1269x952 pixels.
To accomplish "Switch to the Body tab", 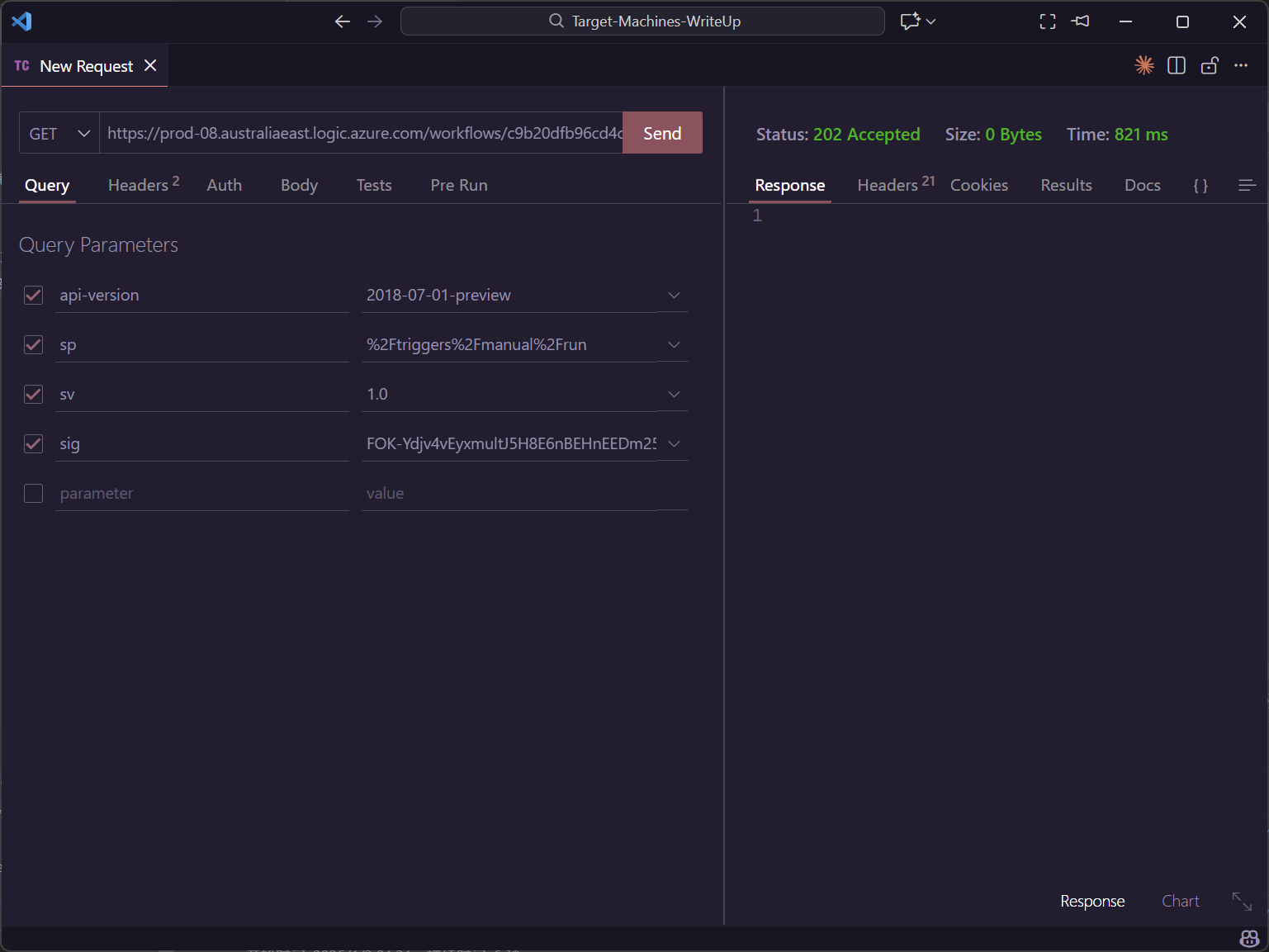I will click(x=299, y=186).
